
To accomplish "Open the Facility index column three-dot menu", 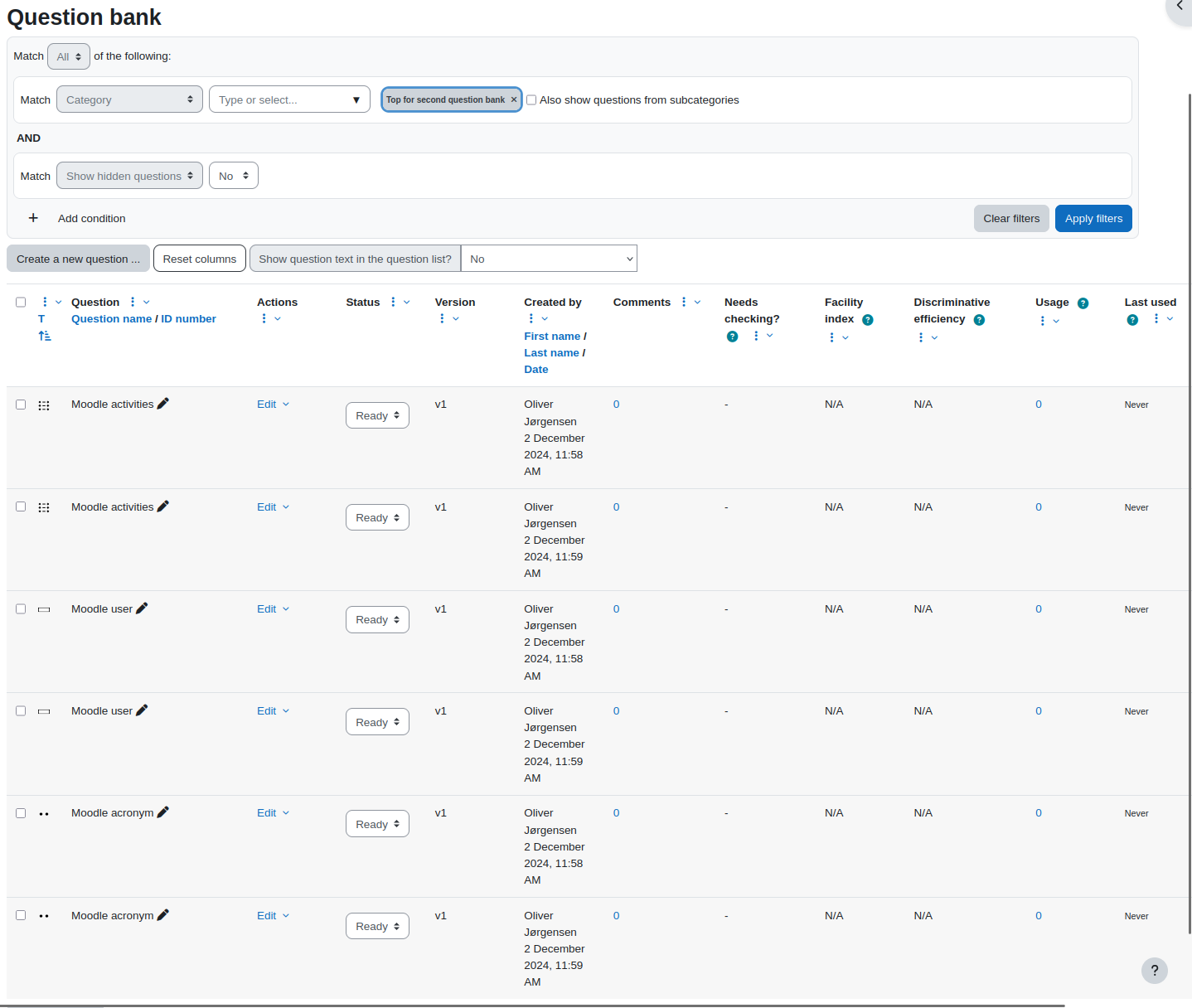I will 832,337.
